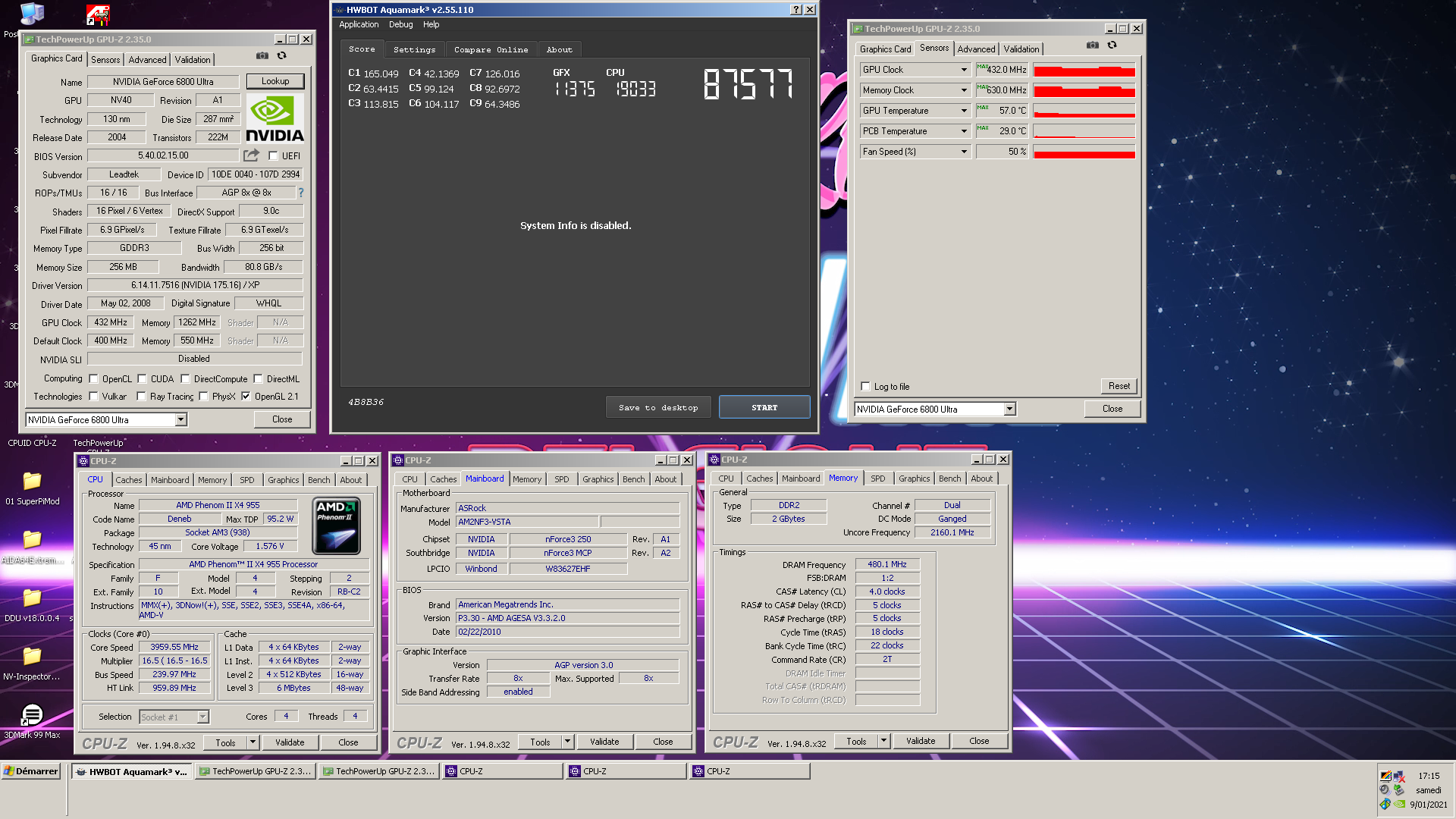
Task: Toggle the DirectML checkbox
Action: tap(258, 378)
